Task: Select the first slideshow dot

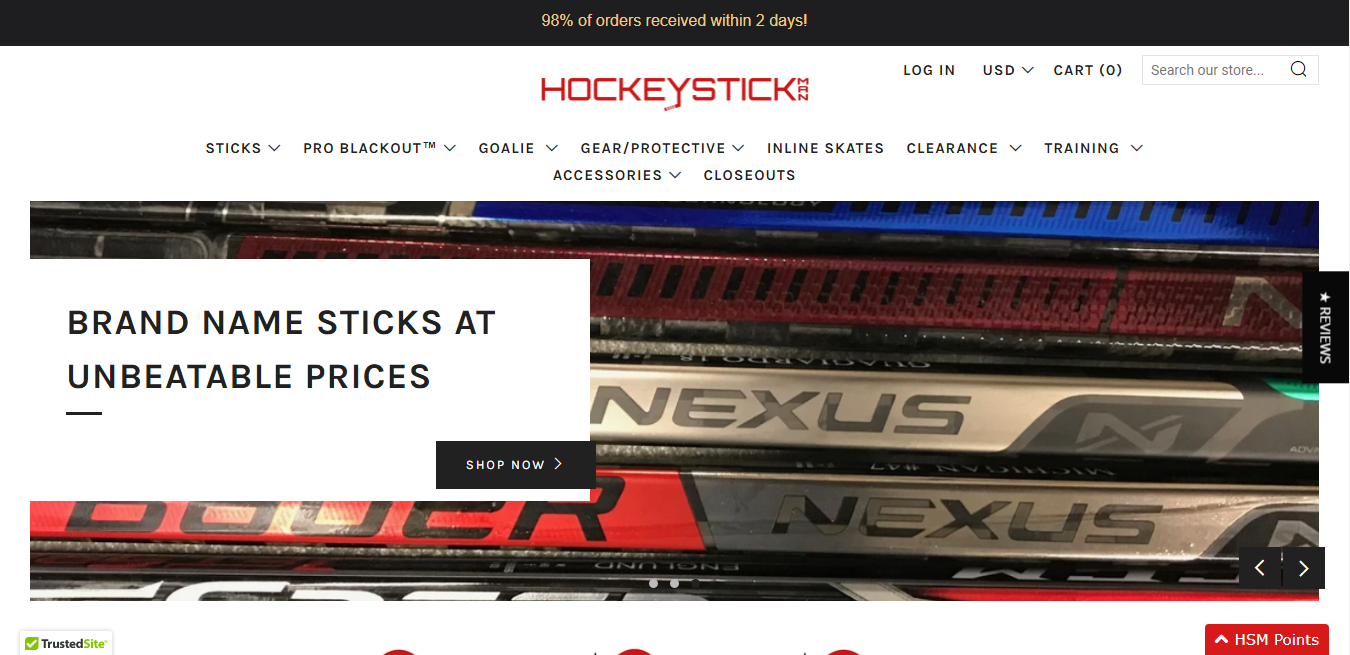Action: click(653, 583)
